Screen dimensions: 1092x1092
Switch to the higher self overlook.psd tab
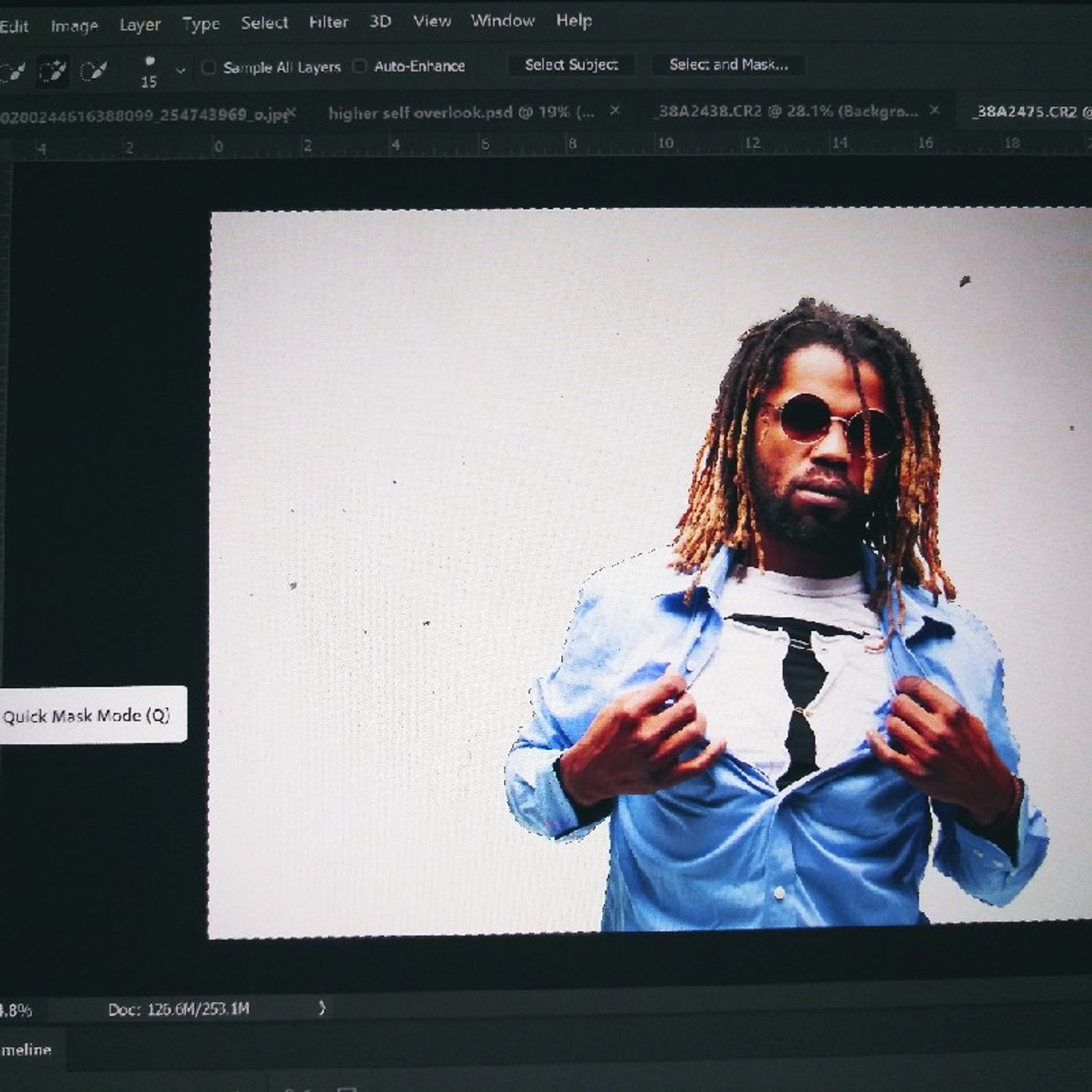pos(461,112)
